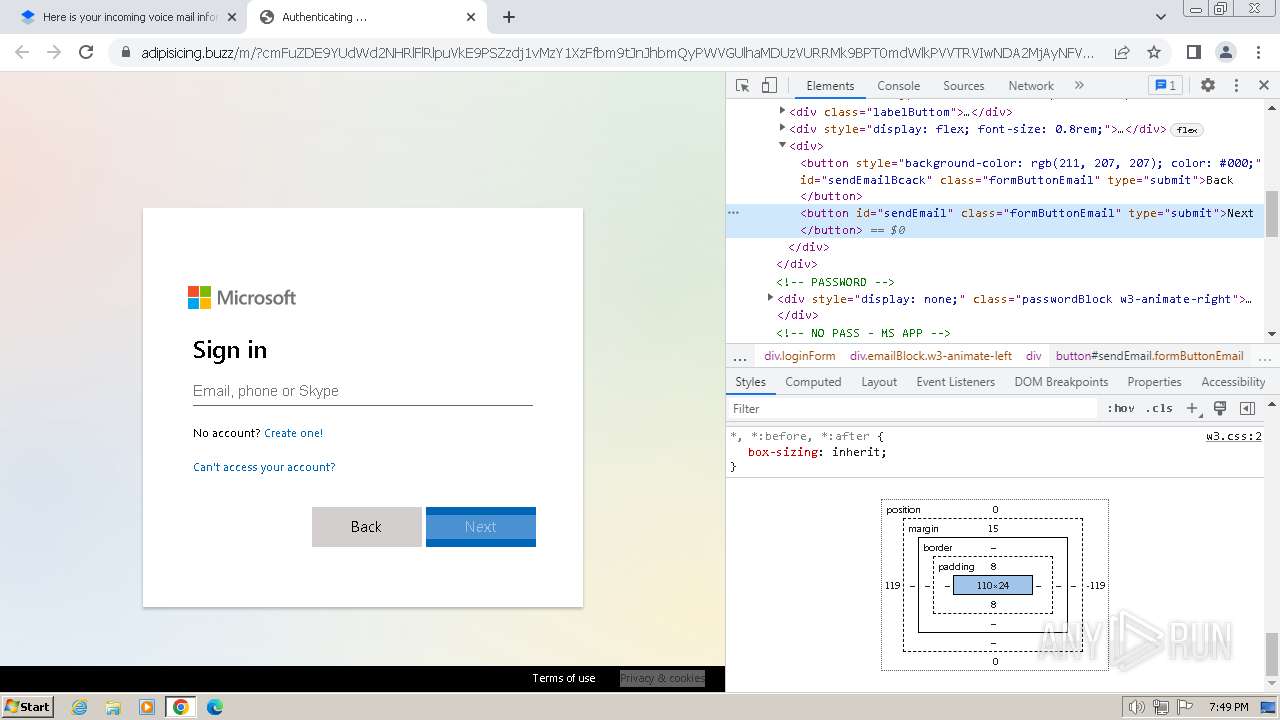Open the Computed pane tab
This screenshot has width=1280, height=720.
point(813,382)
